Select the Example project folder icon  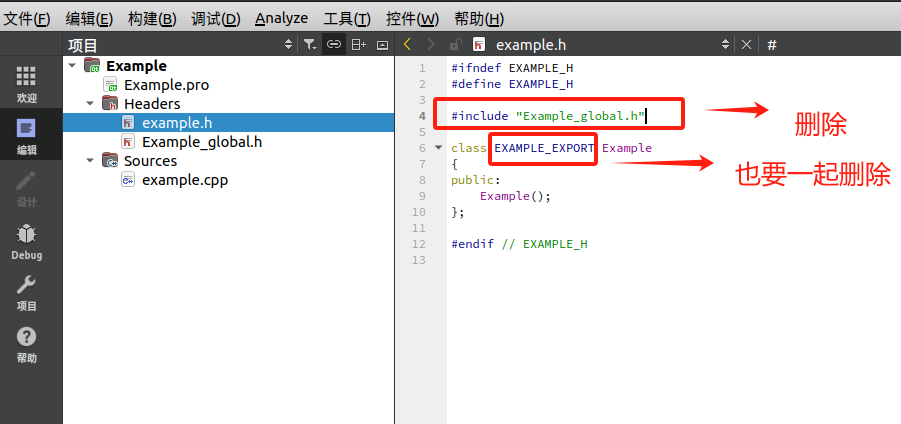pyautogui.click(x=92, y=65)
